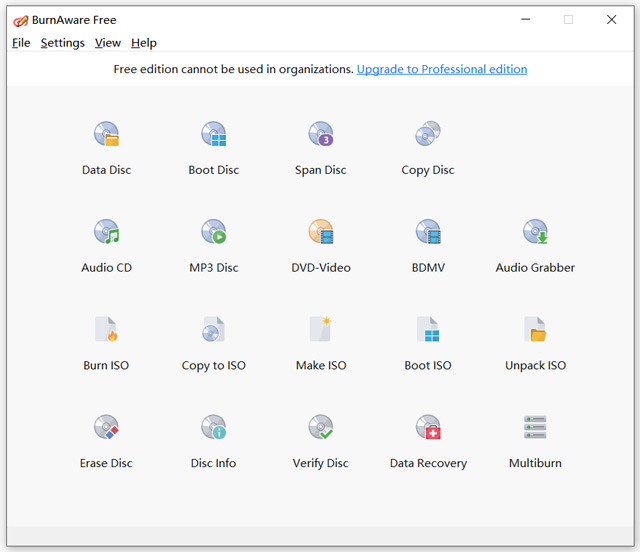
Task: Open the View menu
Action: [108, 43]
